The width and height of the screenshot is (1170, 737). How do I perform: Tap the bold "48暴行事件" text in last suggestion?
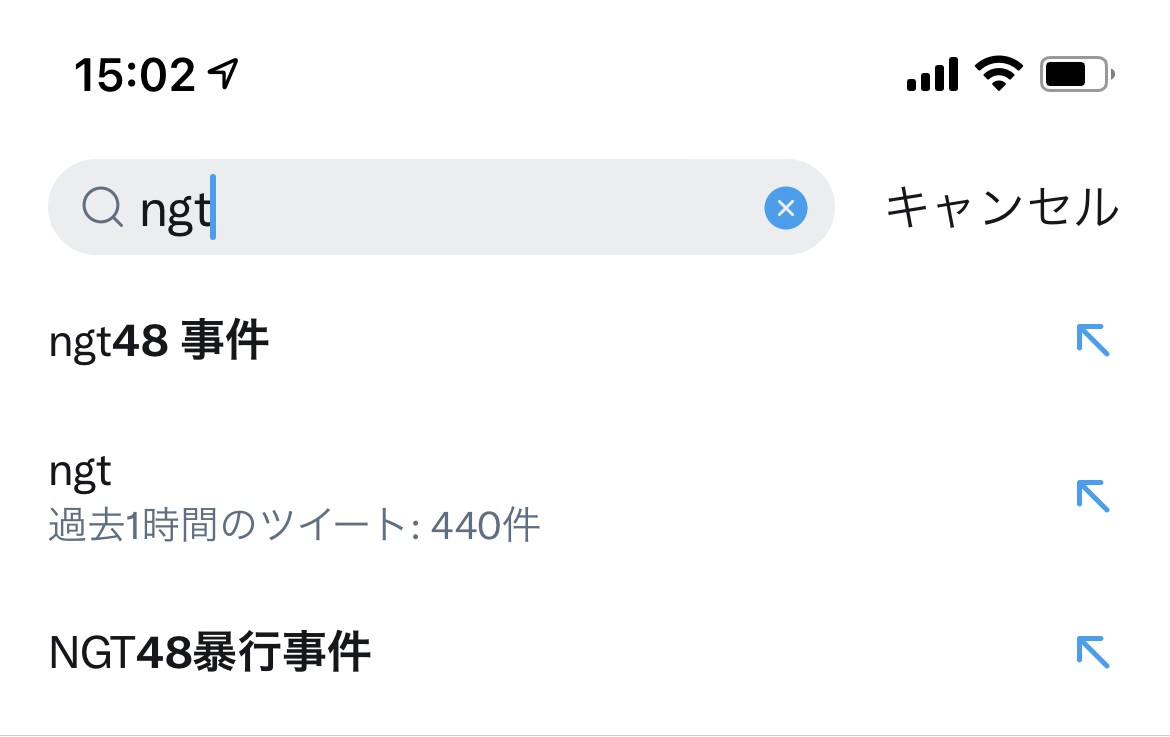click(x=253, y=653)
